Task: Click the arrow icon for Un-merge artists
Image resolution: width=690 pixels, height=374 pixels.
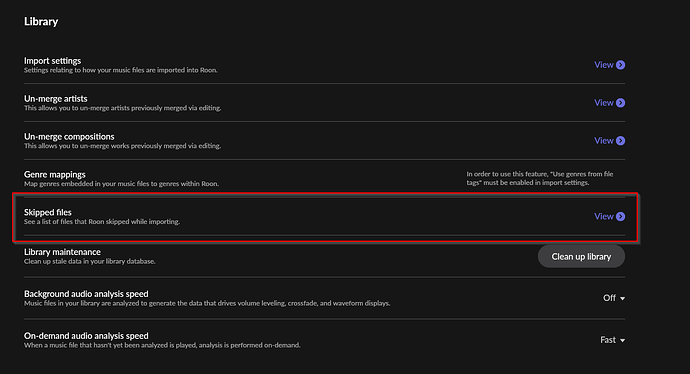Action: (x=620, y=103)
